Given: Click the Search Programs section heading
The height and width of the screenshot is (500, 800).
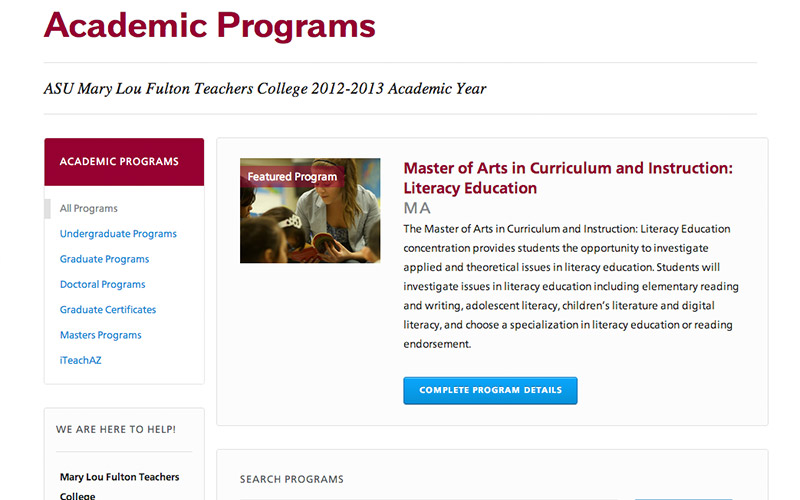Looking at the screenshot, I should click(x=291, y=479).
